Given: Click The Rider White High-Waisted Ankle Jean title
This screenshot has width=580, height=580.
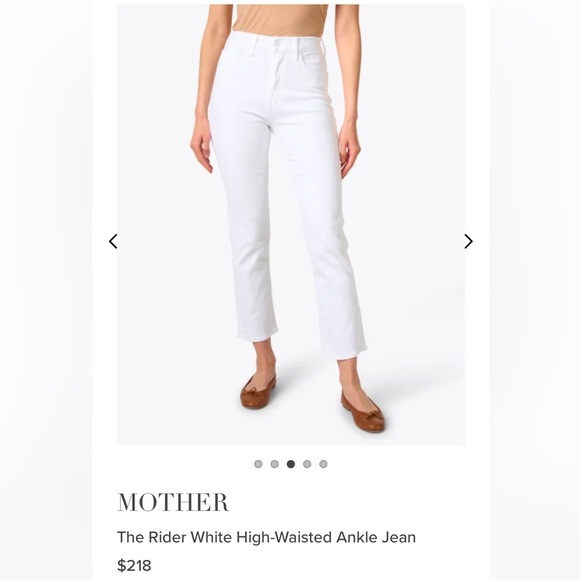Looking at the screenshot, I should 266,537.
